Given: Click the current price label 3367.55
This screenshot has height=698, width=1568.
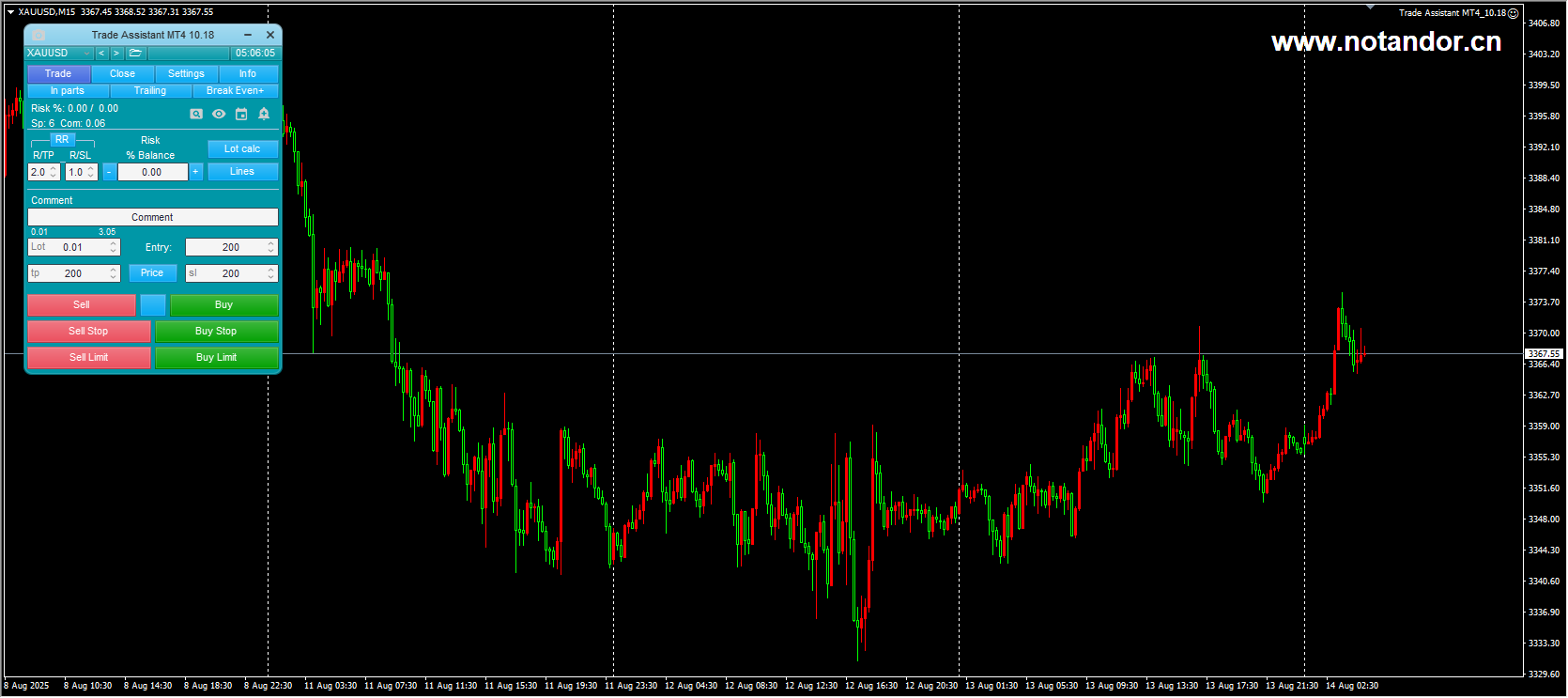Looking at the screenshot, I should (x=1545, y=354).
